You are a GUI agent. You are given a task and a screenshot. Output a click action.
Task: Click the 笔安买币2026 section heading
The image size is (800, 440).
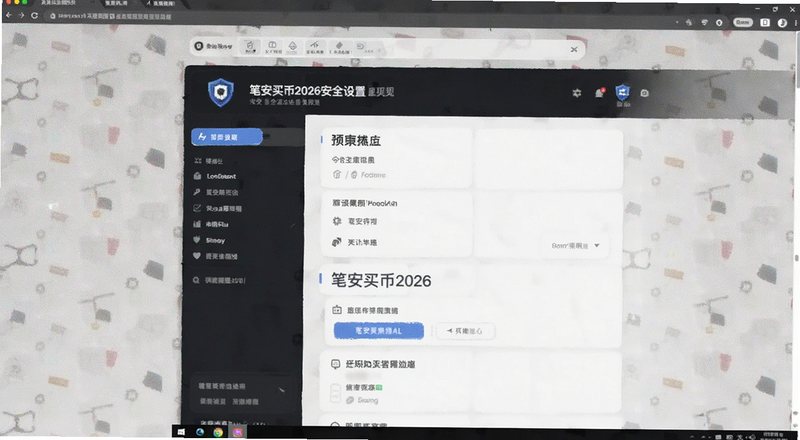381,280
